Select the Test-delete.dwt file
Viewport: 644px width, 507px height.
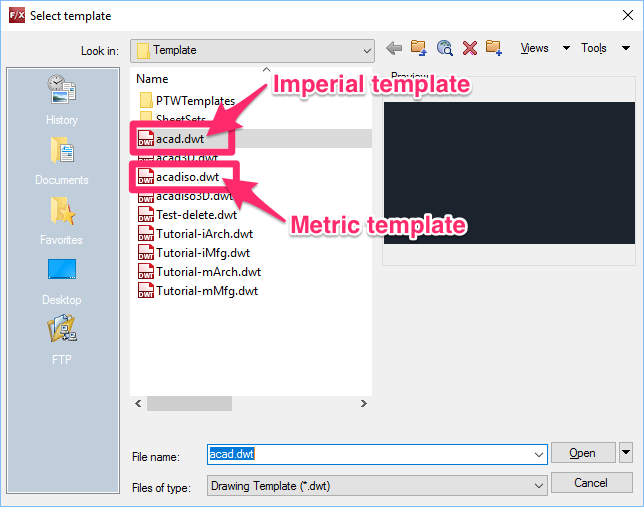[187, 215]
